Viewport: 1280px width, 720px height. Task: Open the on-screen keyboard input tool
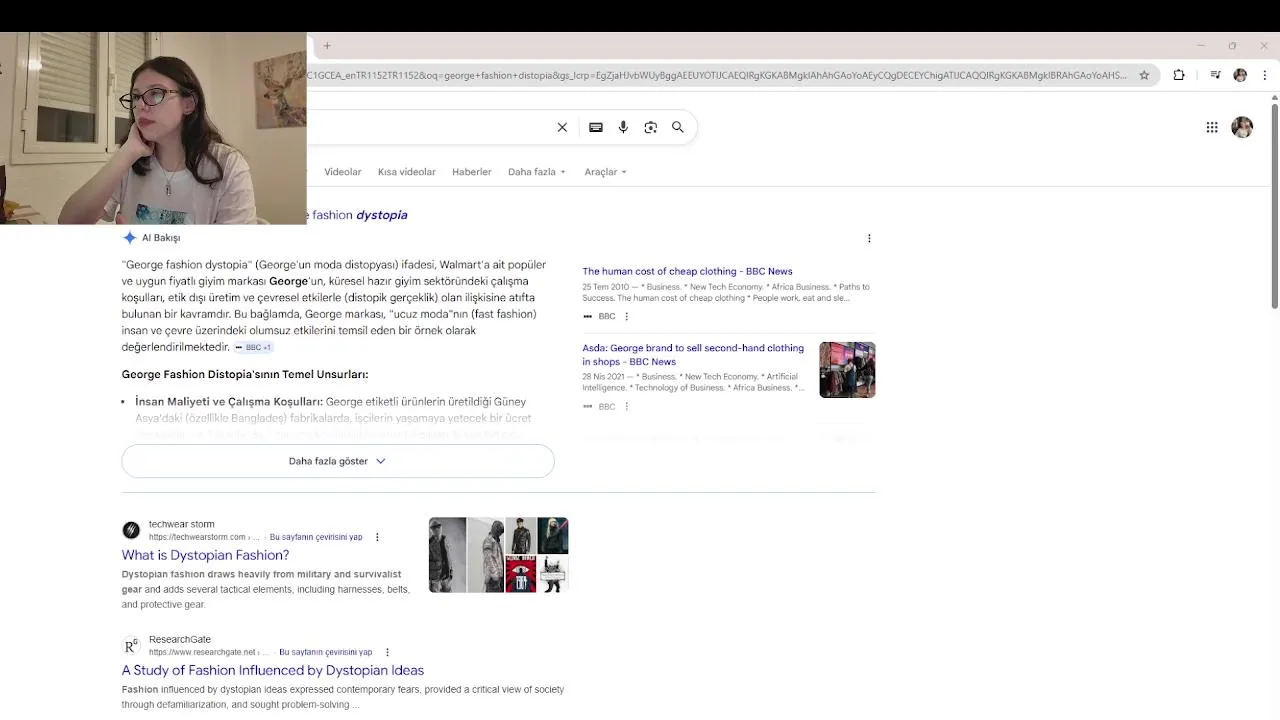coord(596,127)
